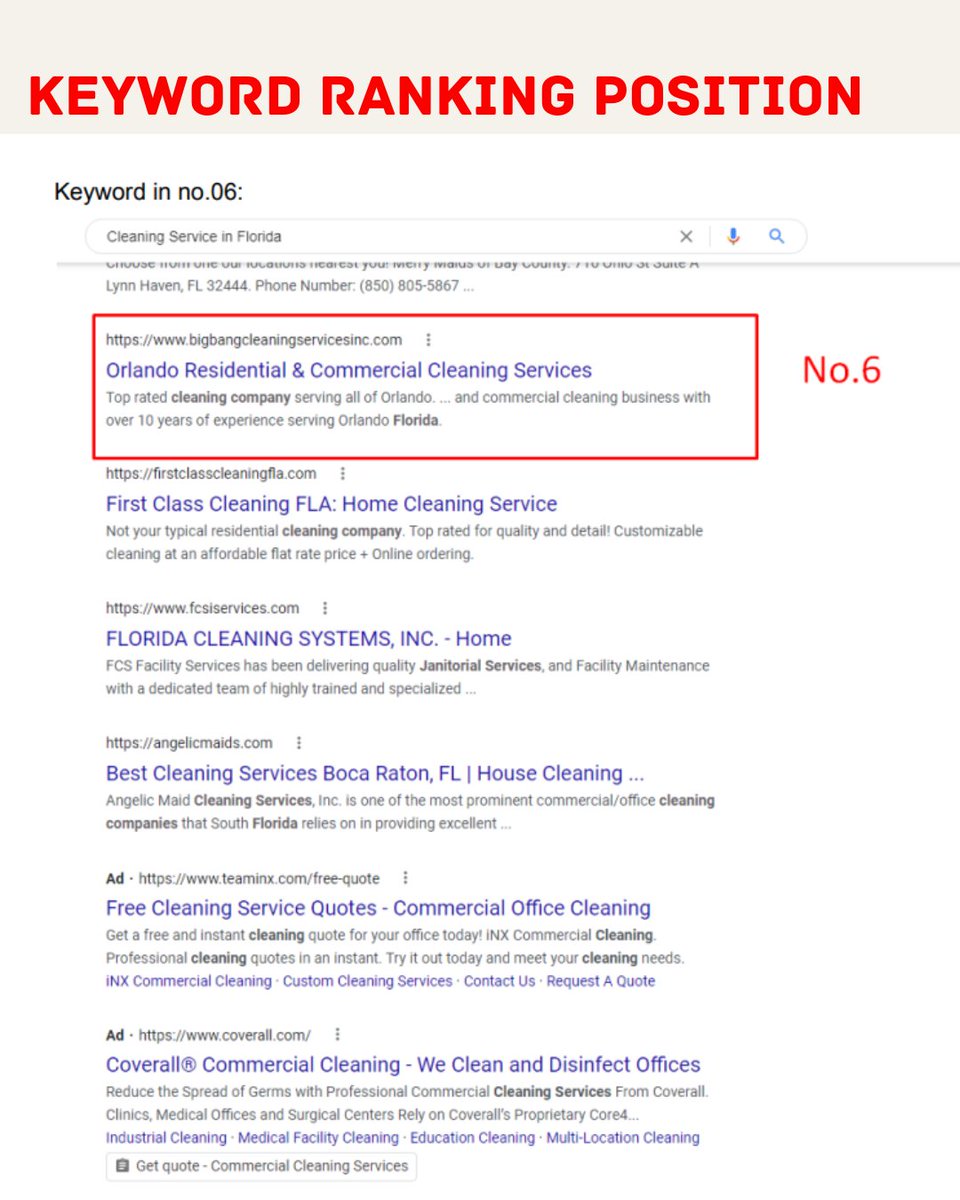Click the 'FCS Facility Services has been delivering' snippet
This screenshot has width=960, height=1200.
pos(407,677)
